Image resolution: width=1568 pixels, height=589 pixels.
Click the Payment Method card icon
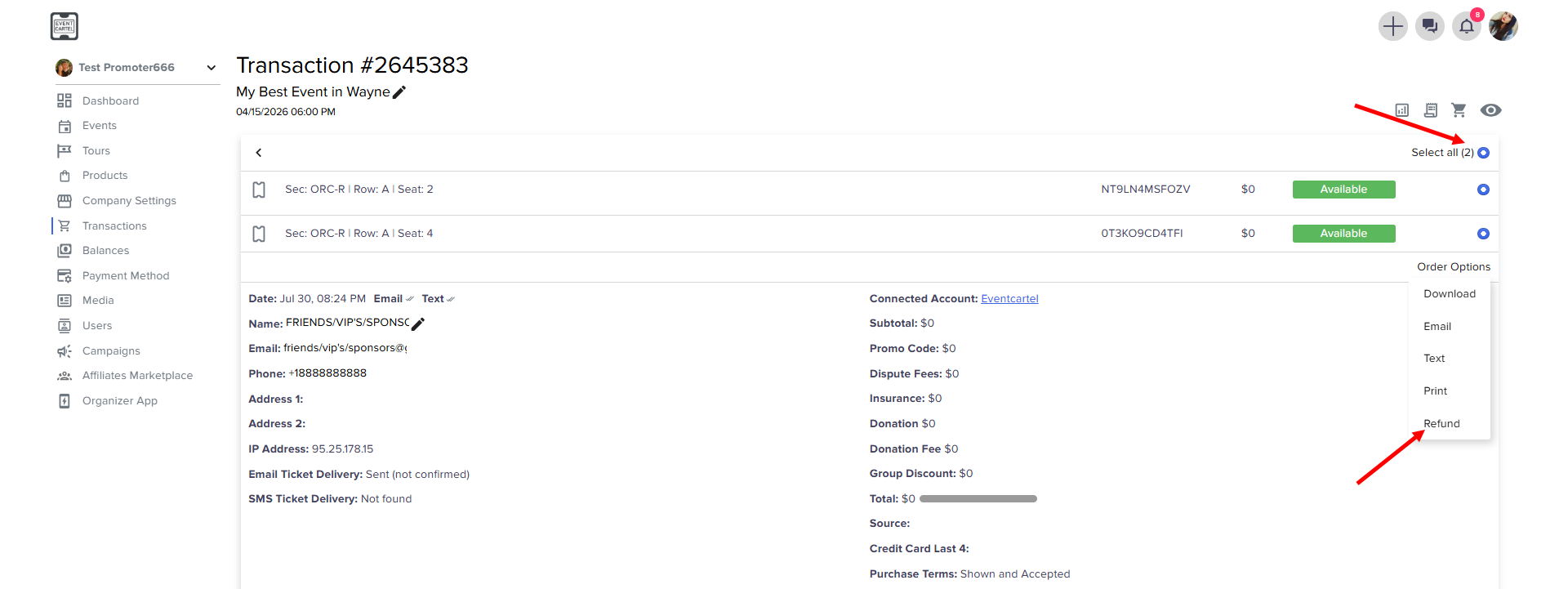pos(65,276)
